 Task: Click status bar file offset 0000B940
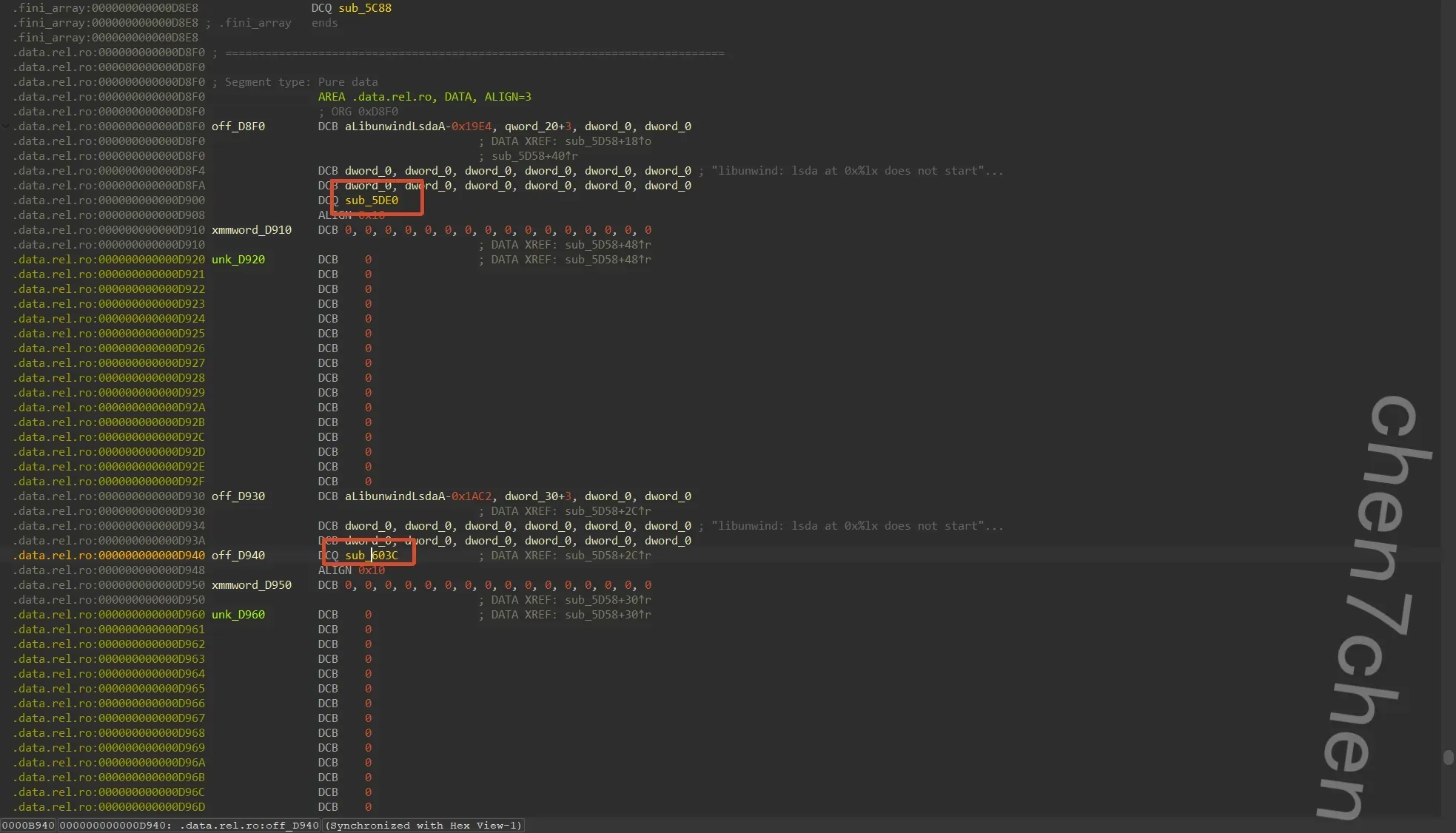click(28, 826)
